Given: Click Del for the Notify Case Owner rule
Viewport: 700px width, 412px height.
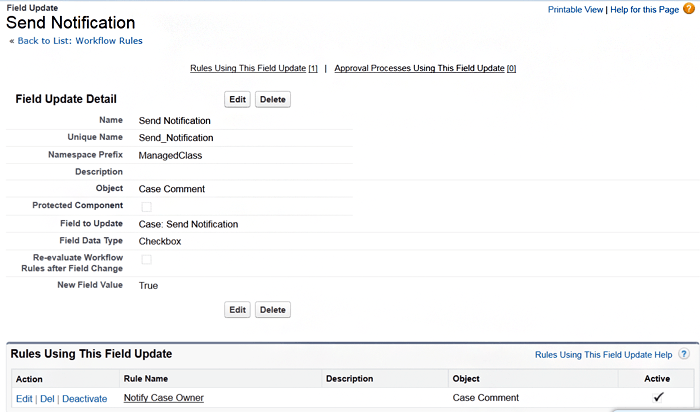Looking at the screenshot, I should pyautogui.click(x=47, y=398).
